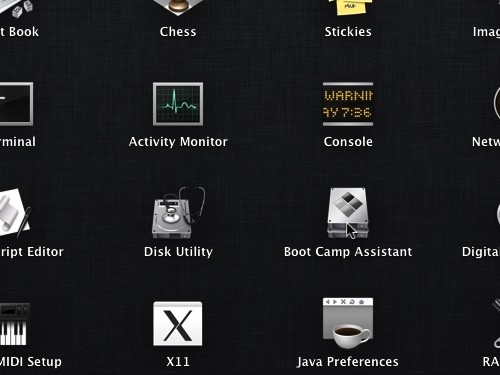Click the "t Book" label
500x375 pixels.
[19, 32]
